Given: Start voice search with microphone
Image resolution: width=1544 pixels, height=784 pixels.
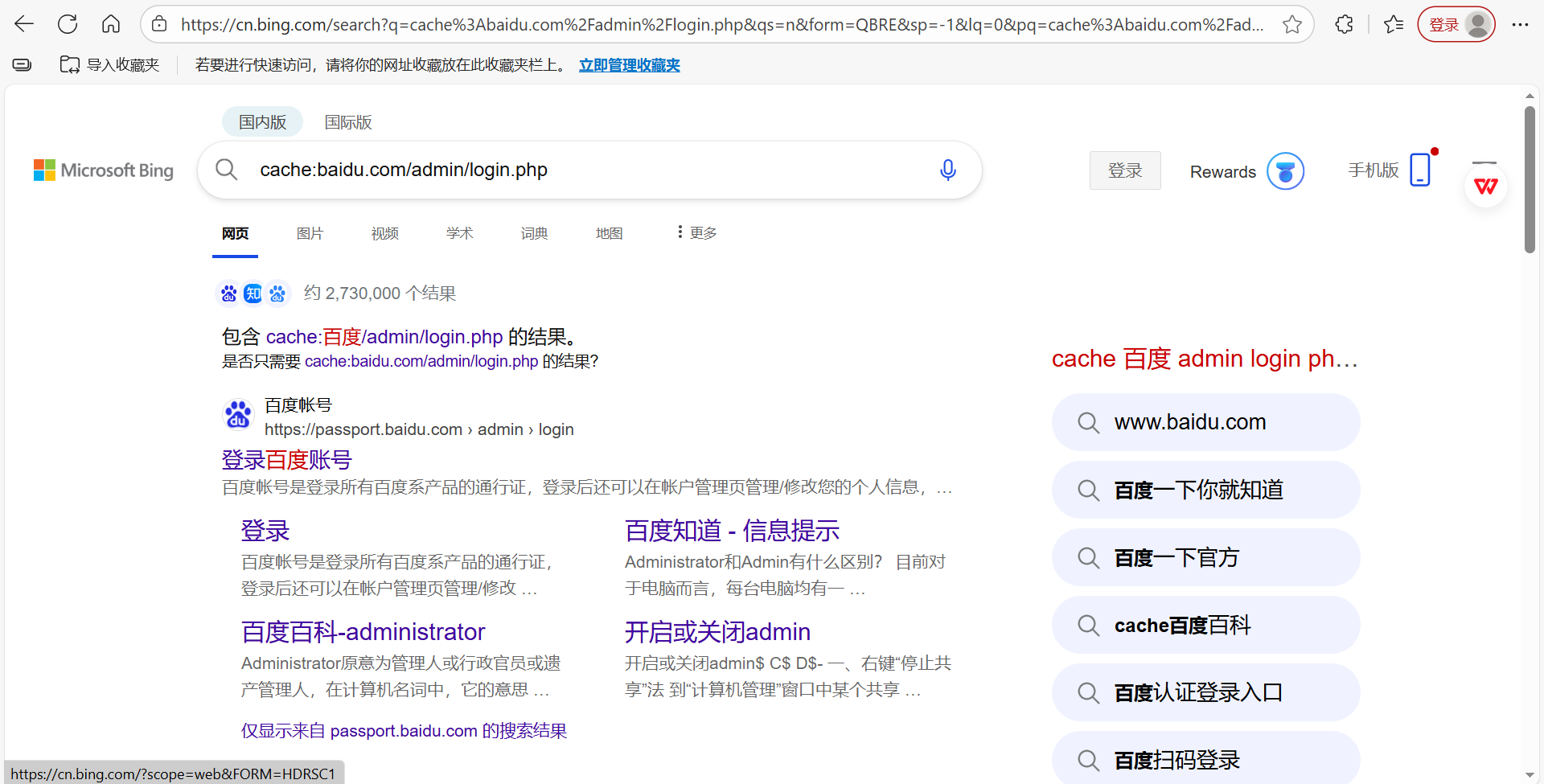Looking at the screenshot, I should pyautogui.click(x=948, y=170).
